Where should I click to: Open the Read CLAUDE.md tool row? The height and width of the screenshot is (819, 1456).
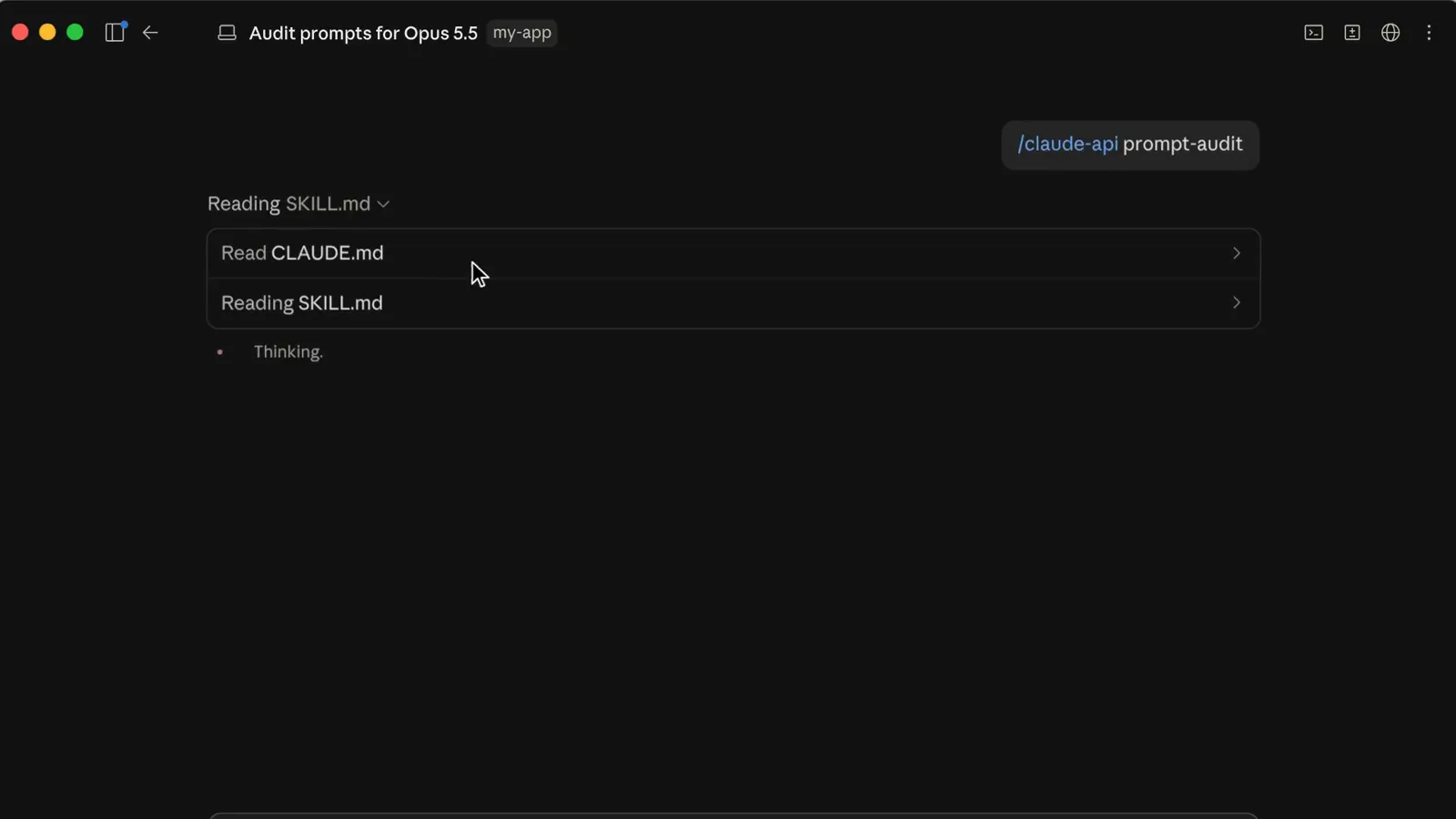733,253
